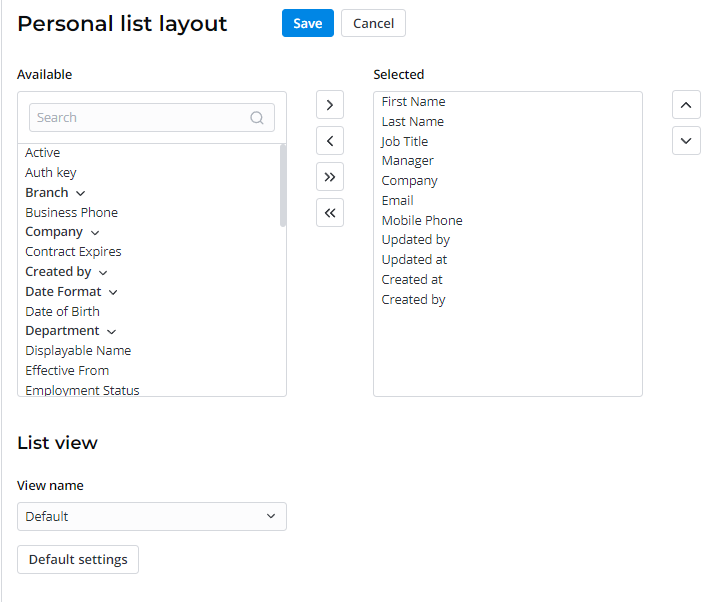Save the personal list layout
The width and height of the screenshot is (723, 602).
pyautogui.click(x=307, y=23)
